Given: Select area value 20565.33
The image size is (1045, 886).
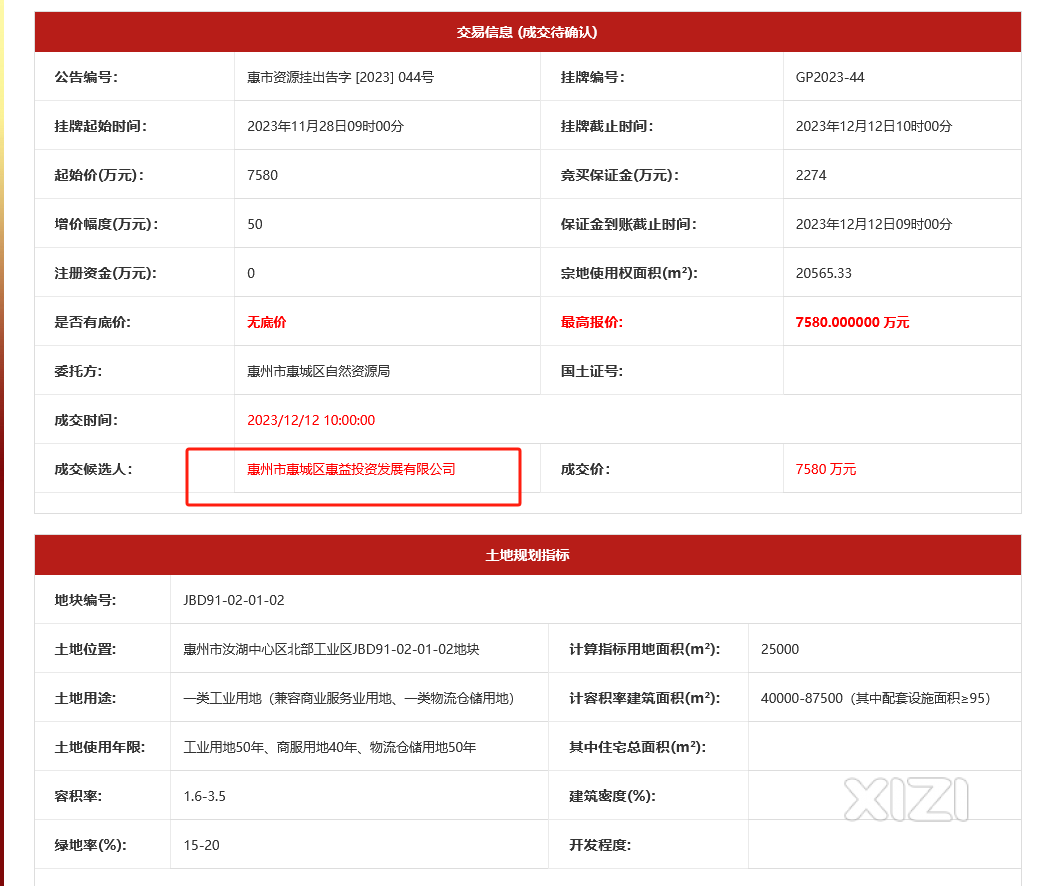Looking at the screenshot, I should pos(824,273).
